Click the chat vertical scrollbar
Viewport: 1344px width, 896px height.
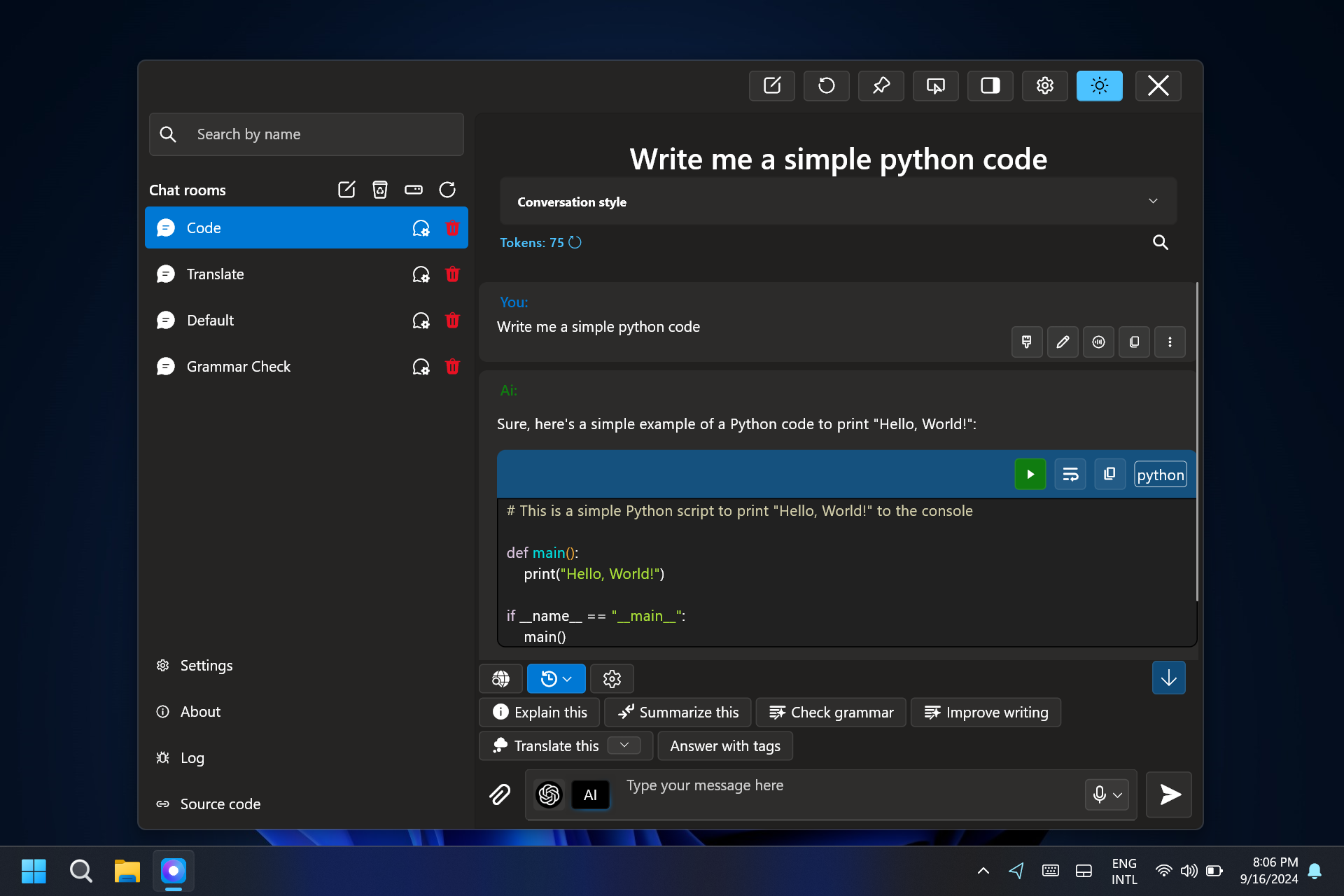tap(1197, 441)
